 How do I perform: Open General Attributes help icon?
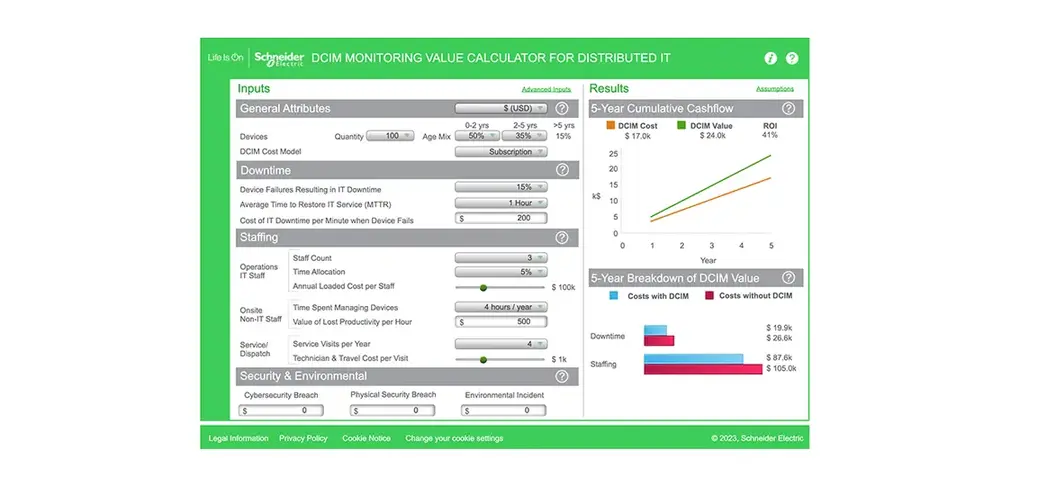click(x=562, y=109)
